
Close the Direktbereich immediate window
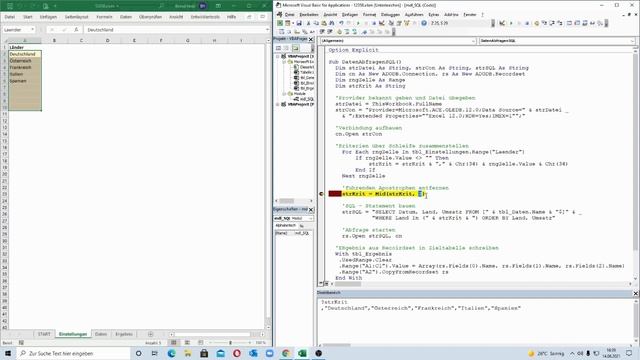click(x=636, y=293)
